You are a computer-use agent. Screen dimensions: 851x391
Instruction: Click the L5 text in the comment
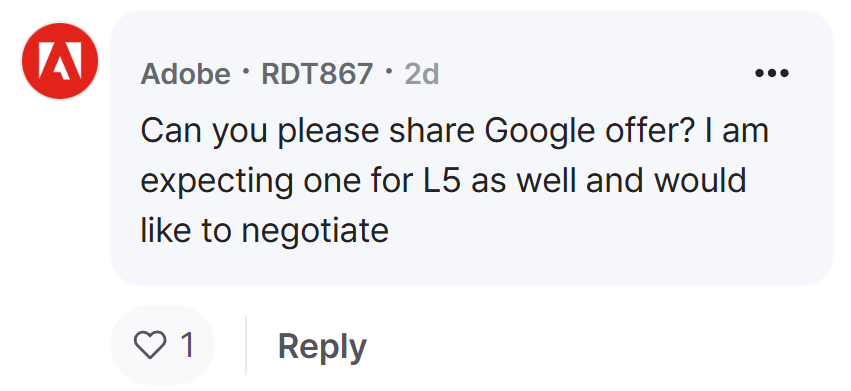[441, 181]
